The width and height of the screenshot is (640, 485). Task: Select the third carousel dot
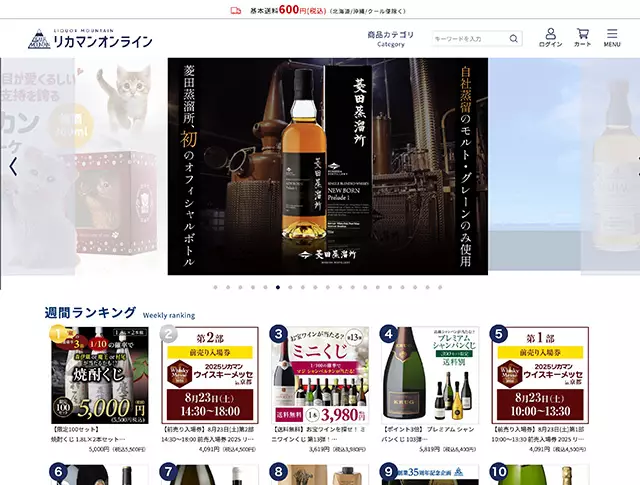tap(240, 287)
